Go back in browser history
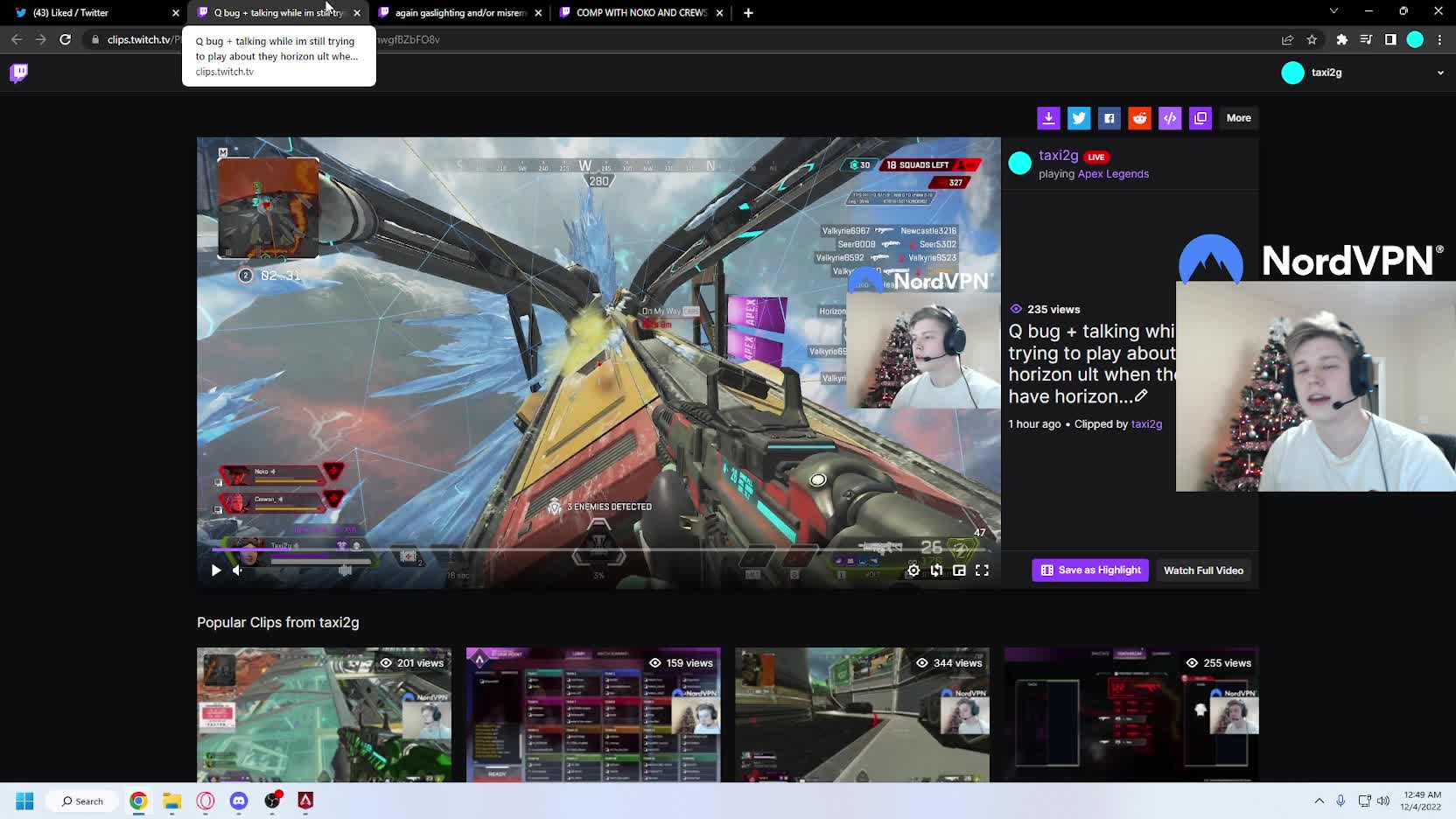The width and height of the screenshot is (1456, 819). pos(17,39)
